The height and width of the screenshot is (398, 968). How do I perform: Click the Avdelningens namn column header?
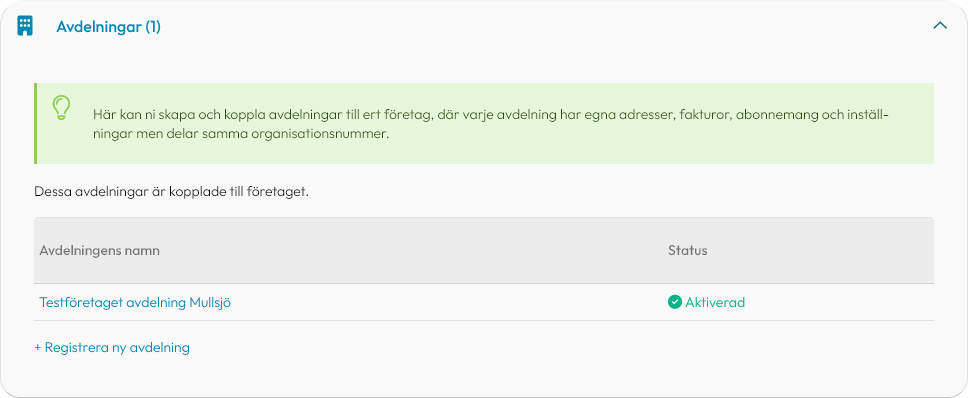(x=99, y=251)
